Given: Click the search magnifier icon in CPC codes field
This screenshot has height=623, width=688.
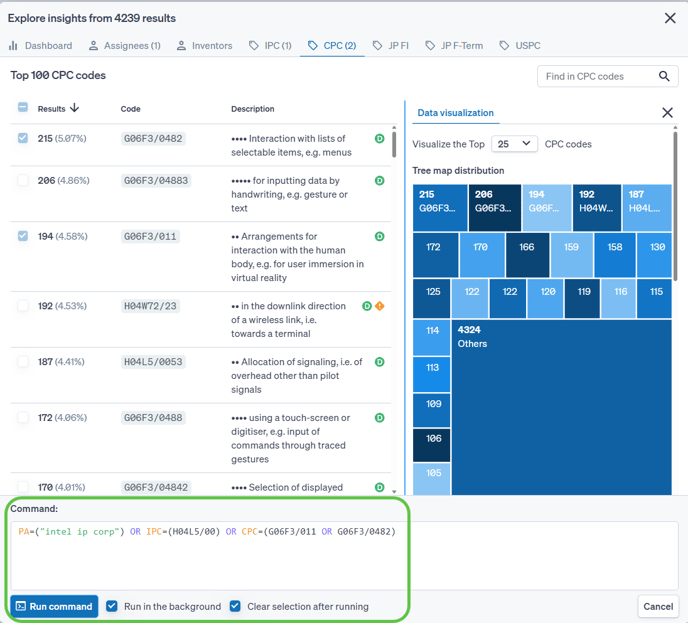Looking at the screenshot, I should tap(665, 76).
